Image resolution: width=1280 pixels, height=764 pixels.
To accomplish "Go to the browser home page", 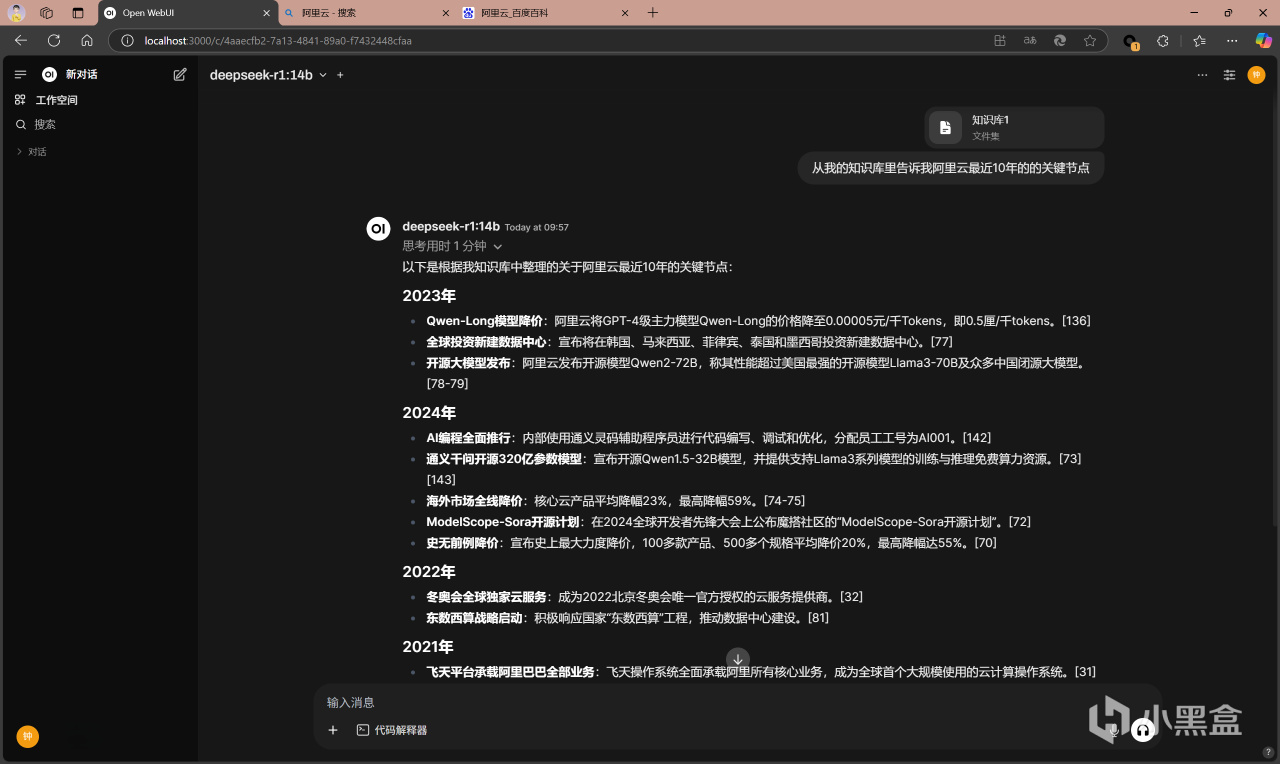I will pos(87,41).
